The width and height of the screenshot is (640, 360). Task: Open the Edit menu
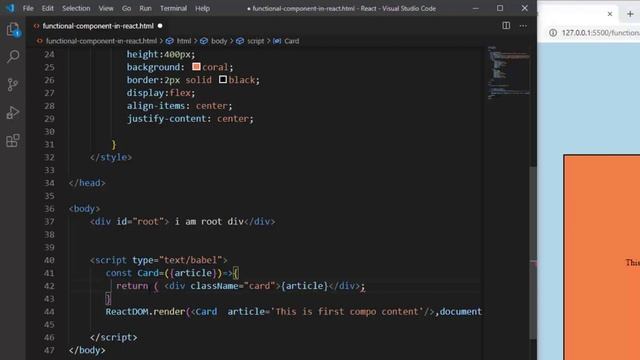point(47,8)
